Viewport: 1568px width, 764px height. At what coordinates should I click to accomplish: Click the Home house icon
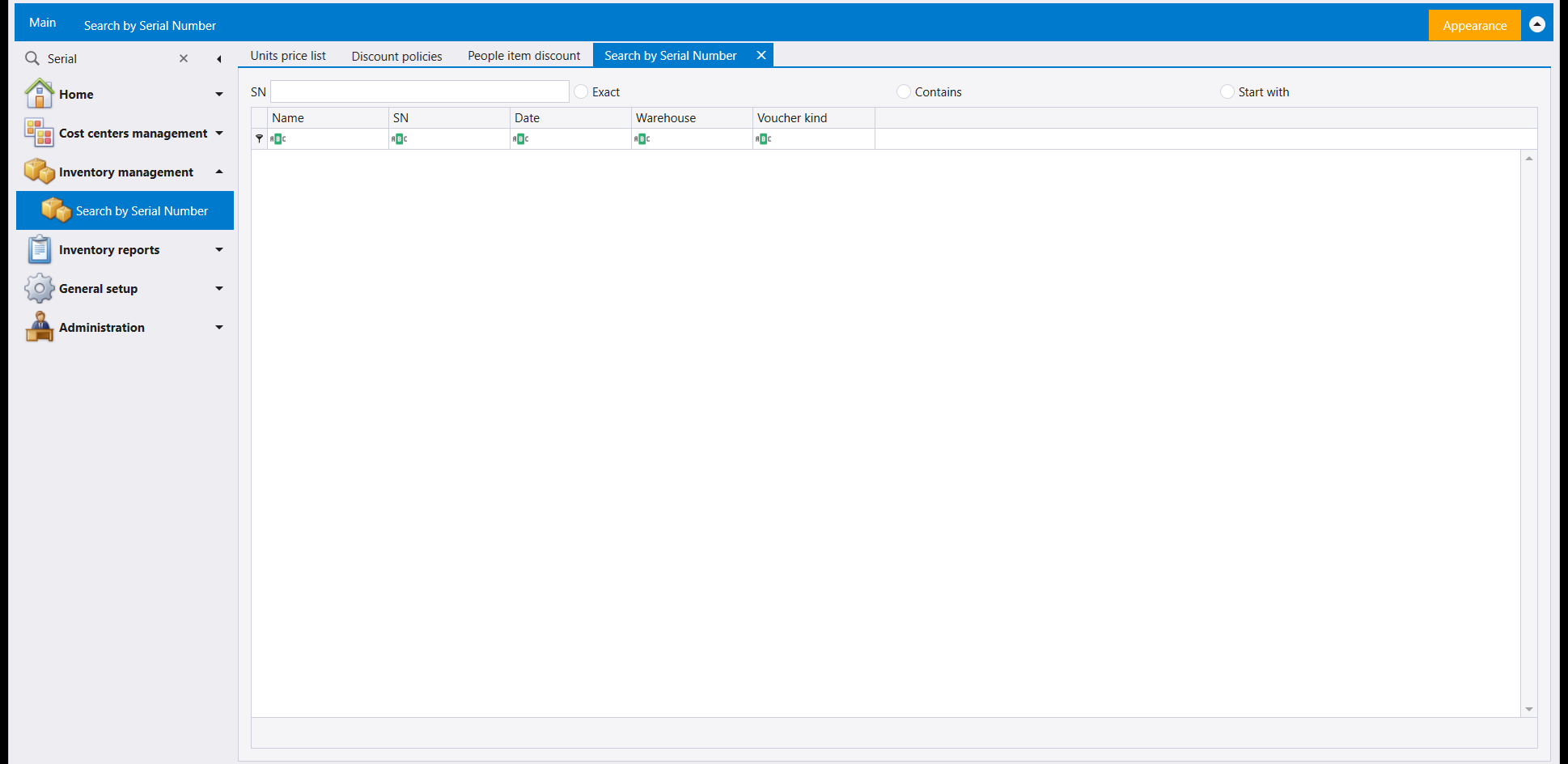39,94
